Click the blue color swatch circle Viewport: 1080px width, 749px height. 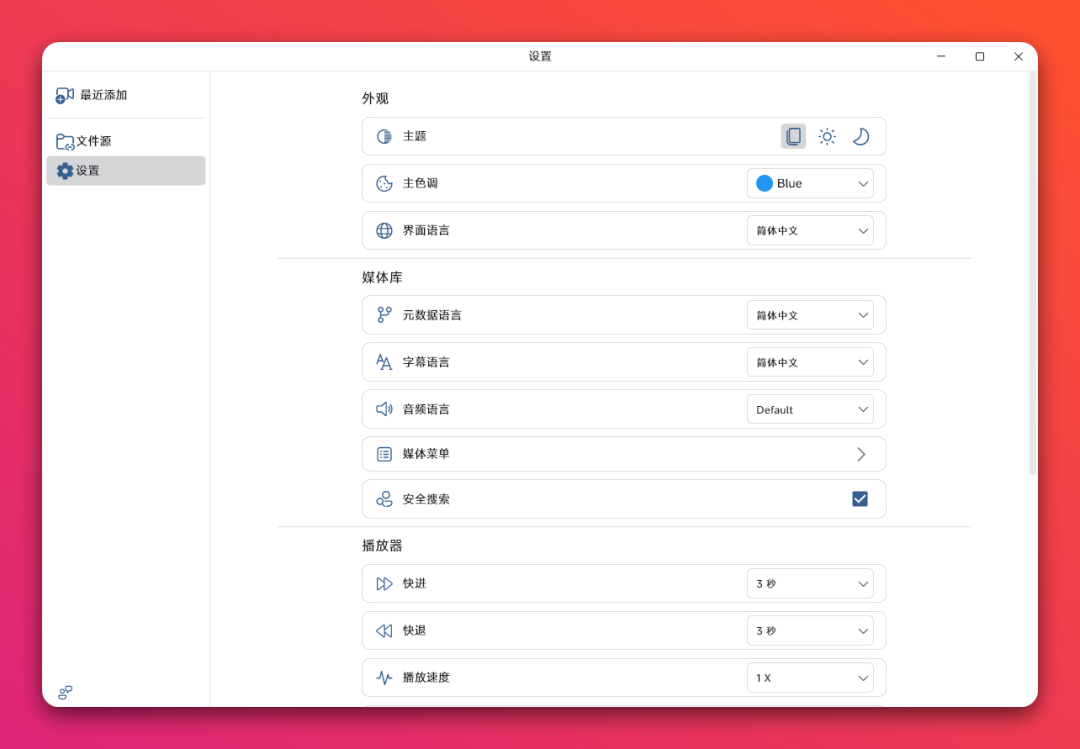[x=765, y=184]
